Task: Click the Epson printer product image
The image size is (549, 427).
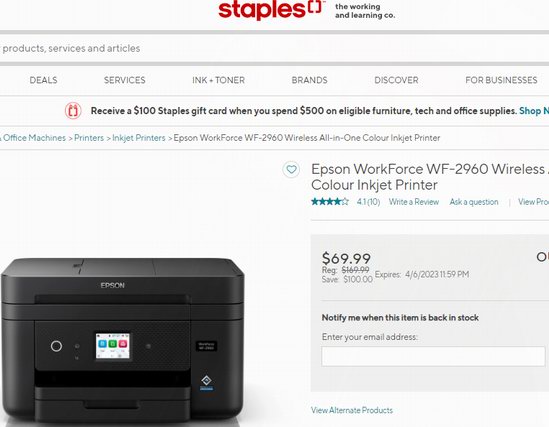Action: [x=123, y=341]
